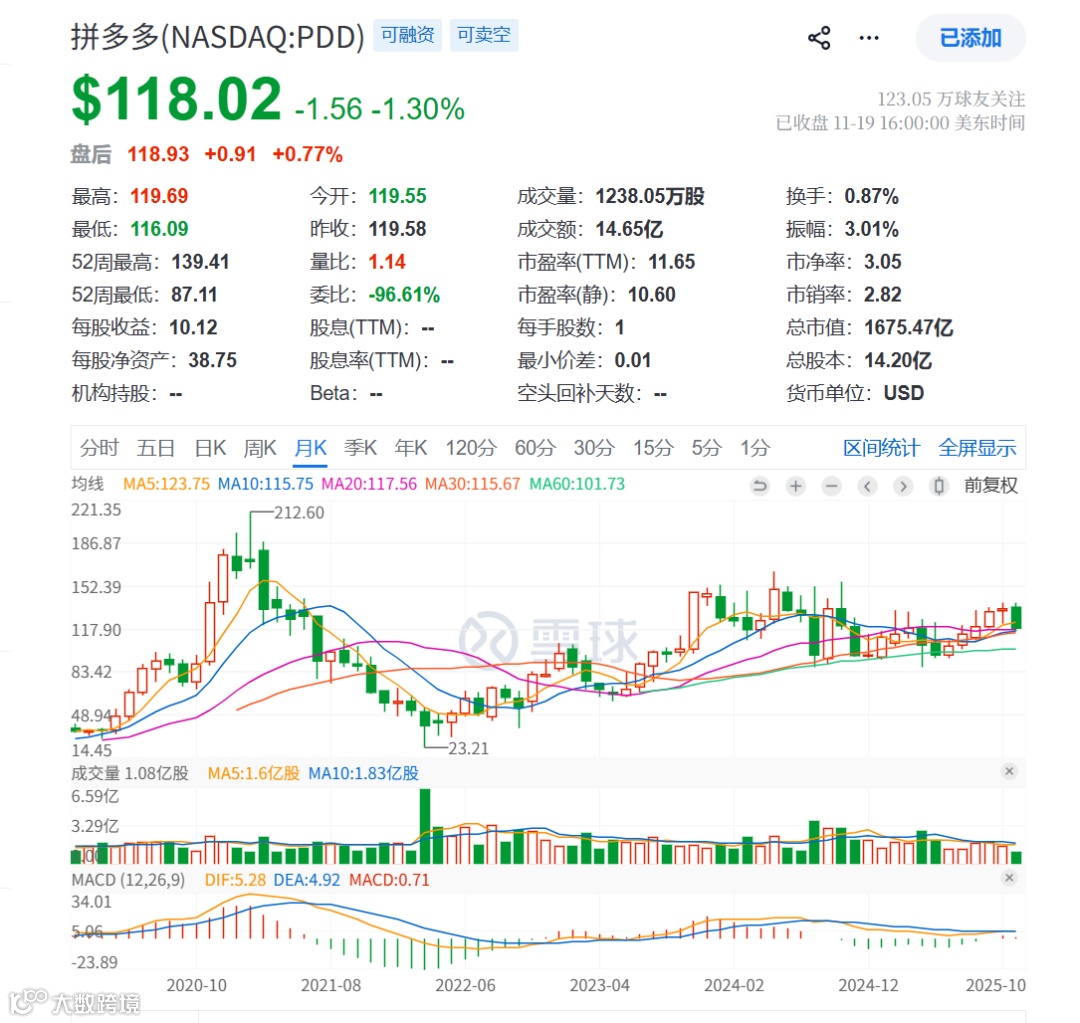
Task: Click the pan right chevron icon
Action: [x=903, y=486]
